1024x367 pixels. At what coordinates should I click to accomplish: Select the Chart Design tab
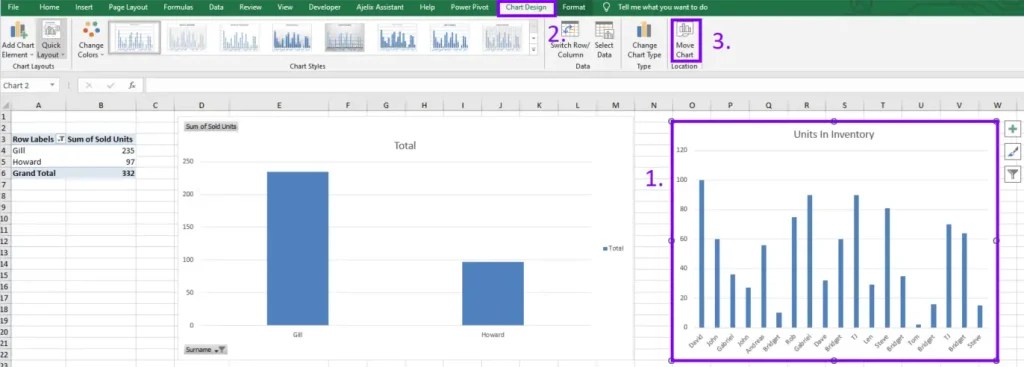pos(526,7)
